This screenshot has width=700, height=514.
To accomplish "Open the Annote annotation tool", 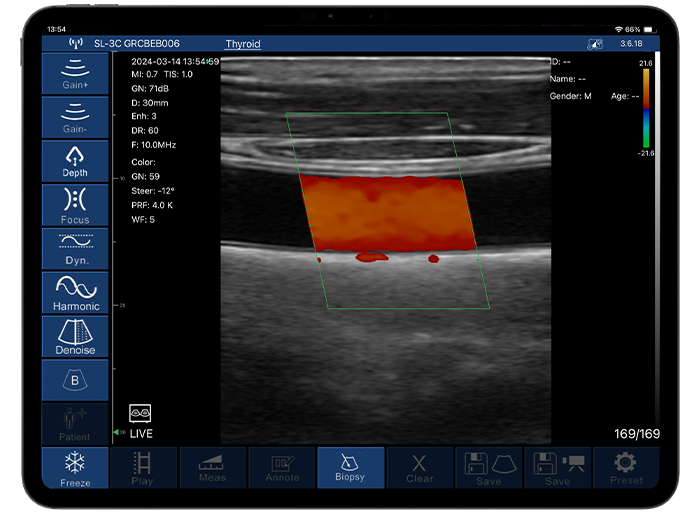I will [282, 468].
